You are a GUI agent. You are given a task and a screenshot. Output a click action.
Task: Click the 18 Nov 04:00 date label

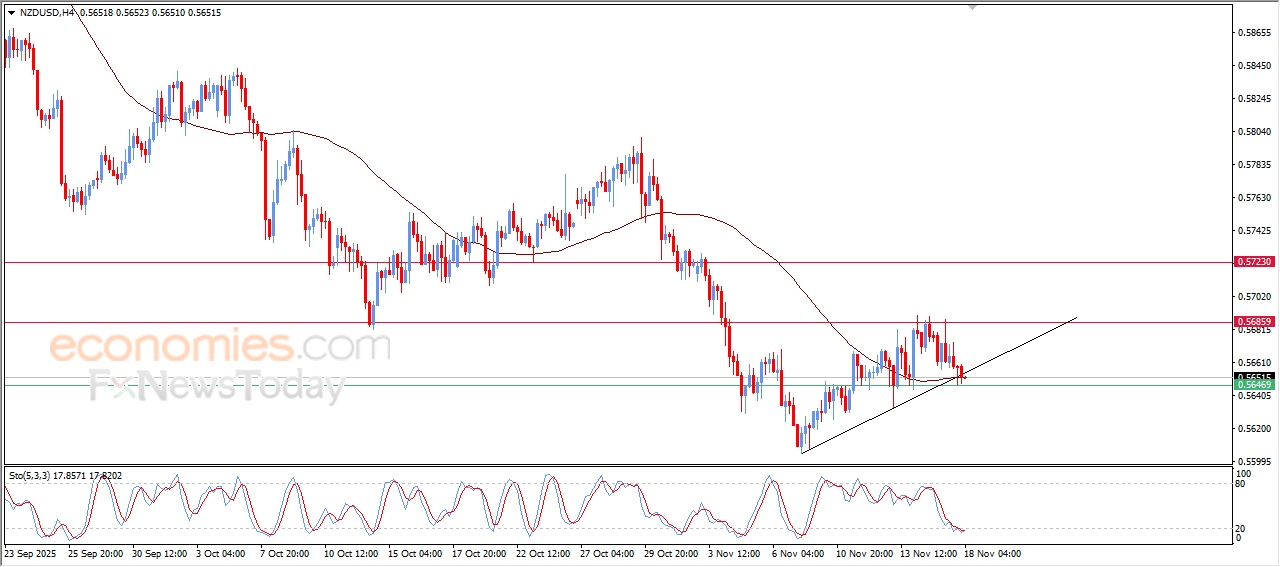click(x=991, y=553)
